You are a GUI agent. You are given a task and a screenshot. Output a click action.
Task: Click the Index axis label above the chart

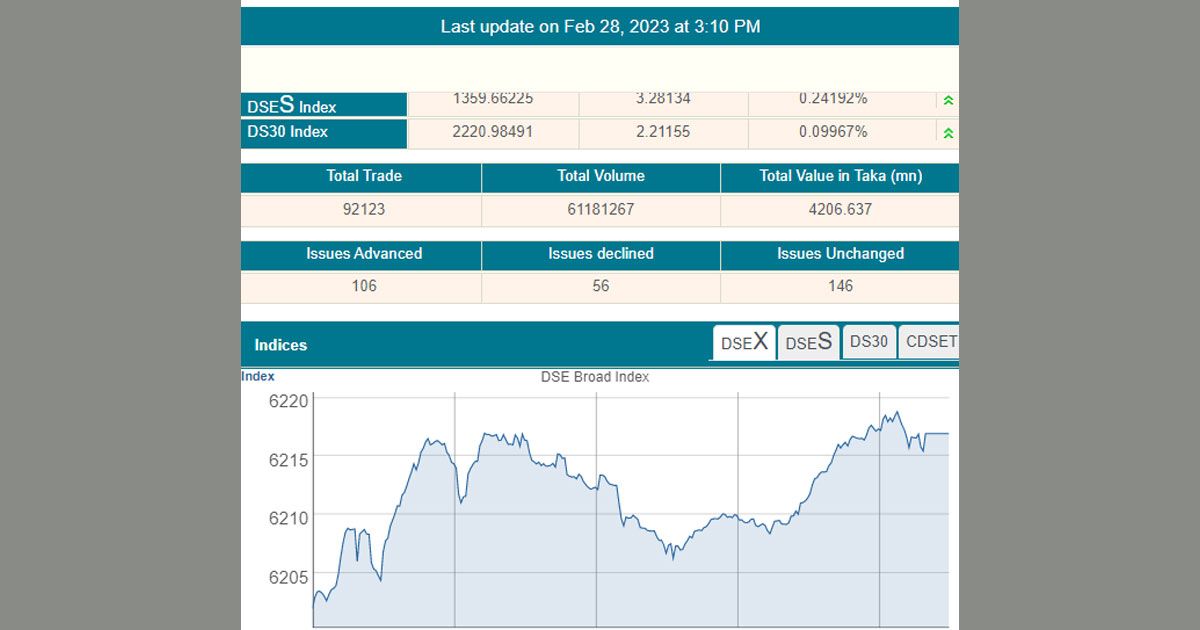tap(258, 377)
